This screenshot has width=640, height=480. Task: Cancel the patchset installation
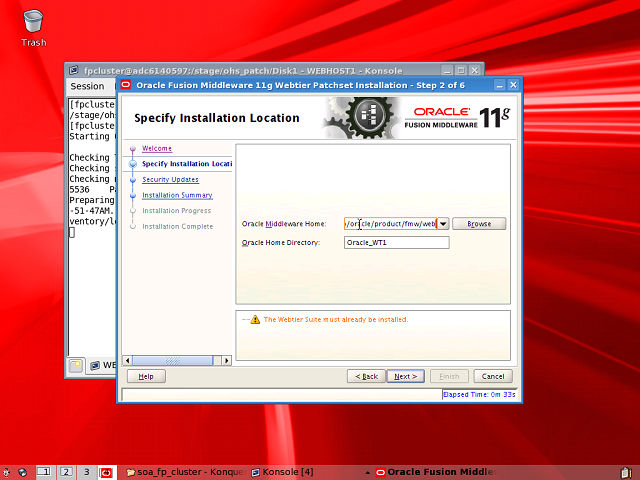[x=493, y=376]
